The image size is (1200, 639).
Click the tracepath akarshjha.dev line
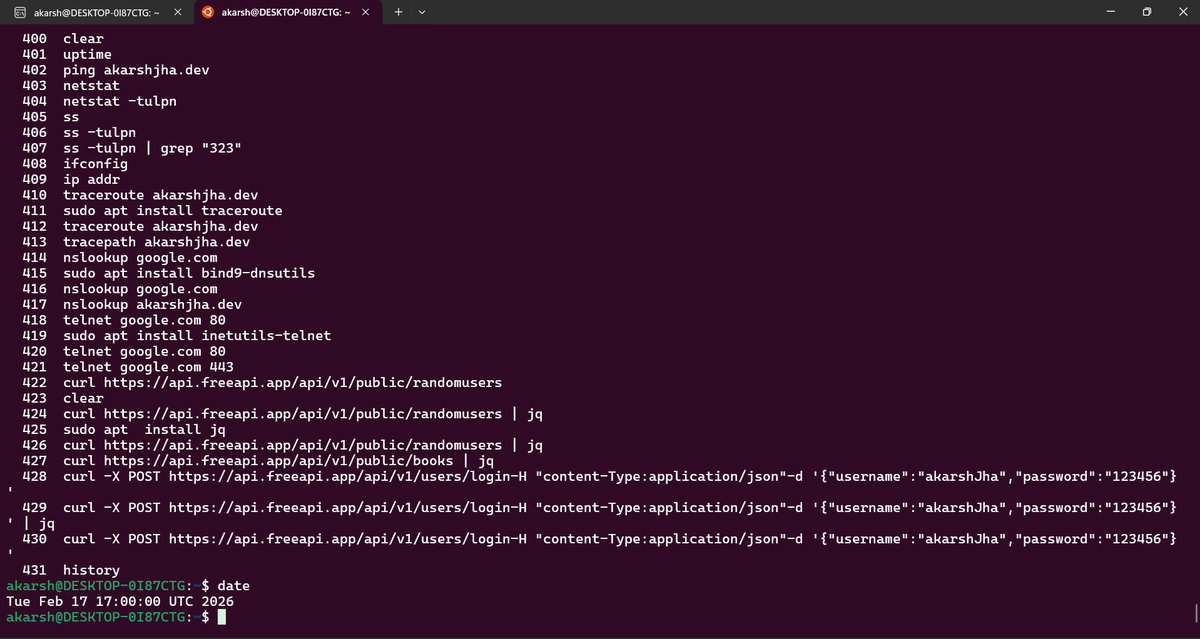coord(136,242)
